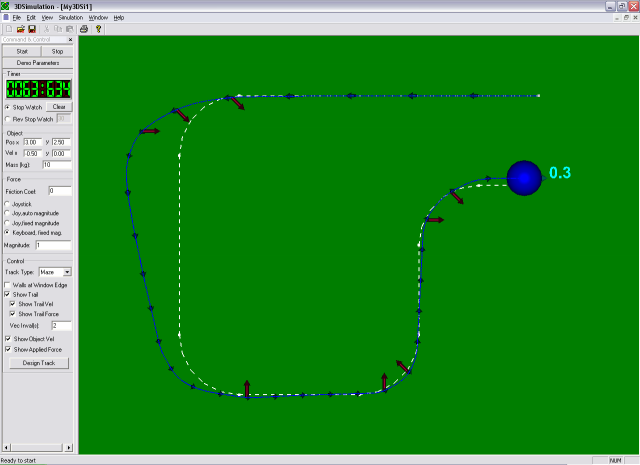Open the Edit menu
Screen dimensions: 640x465
[x=31, y=18]
